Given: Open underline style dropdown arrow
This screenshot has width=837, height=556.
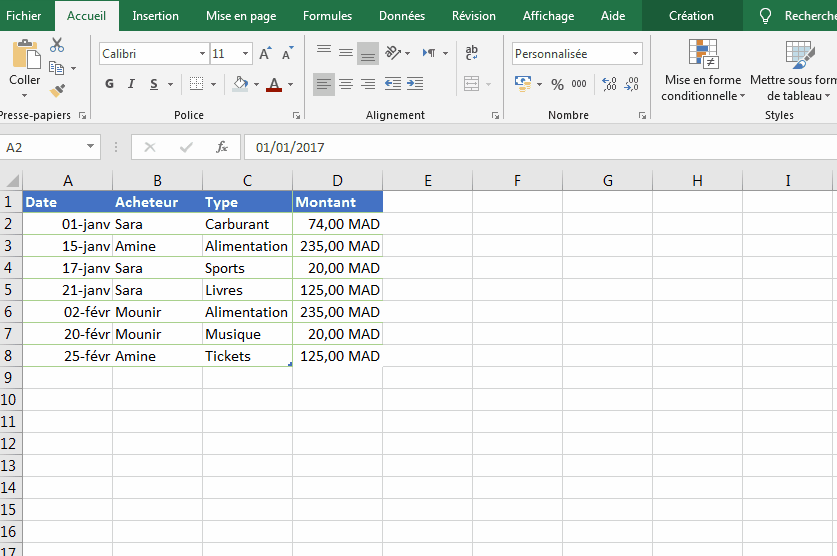Looking at the screenshot, I should pyautogui.click(x=171, y=84).
